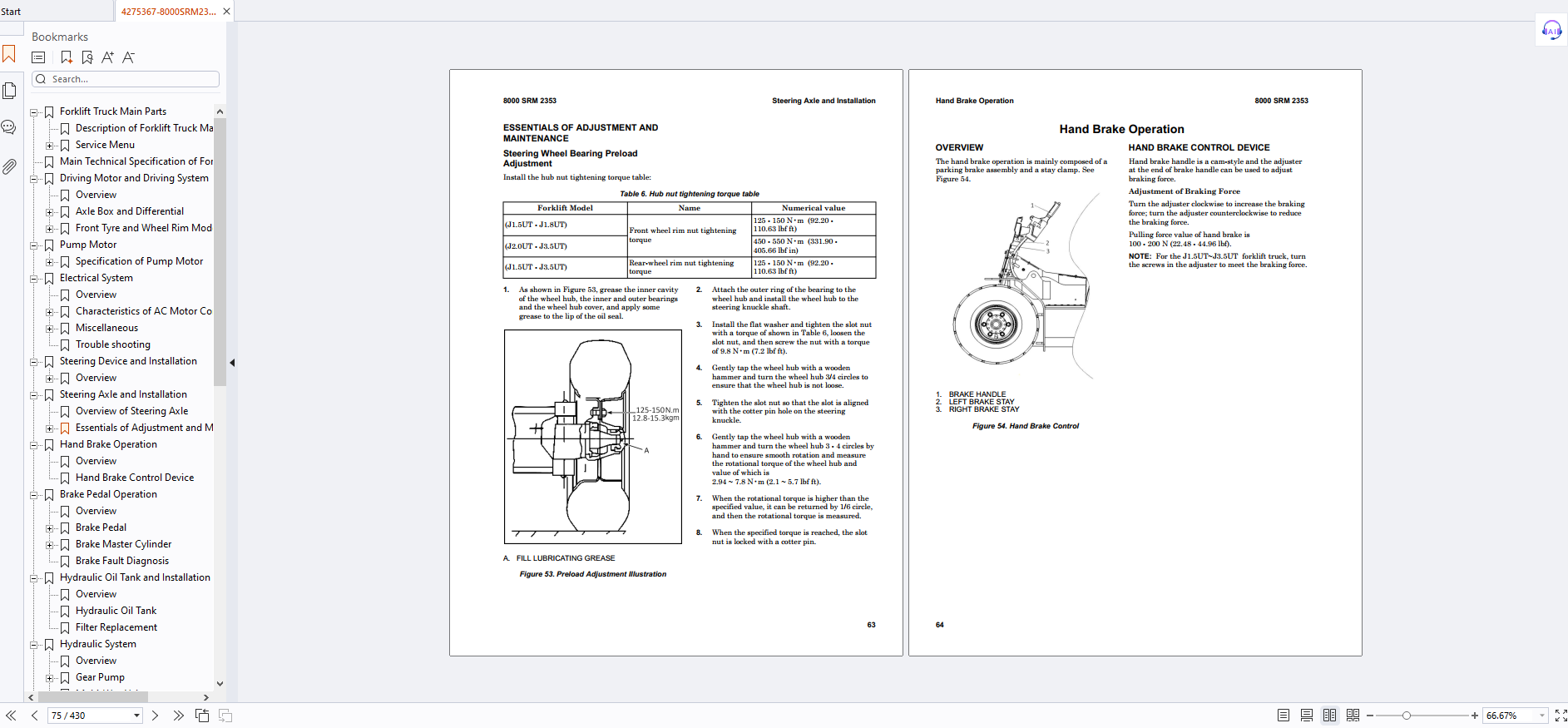Open the zoom percentage dropdown
1568x728 pixels.
(x=1541, y=716)
